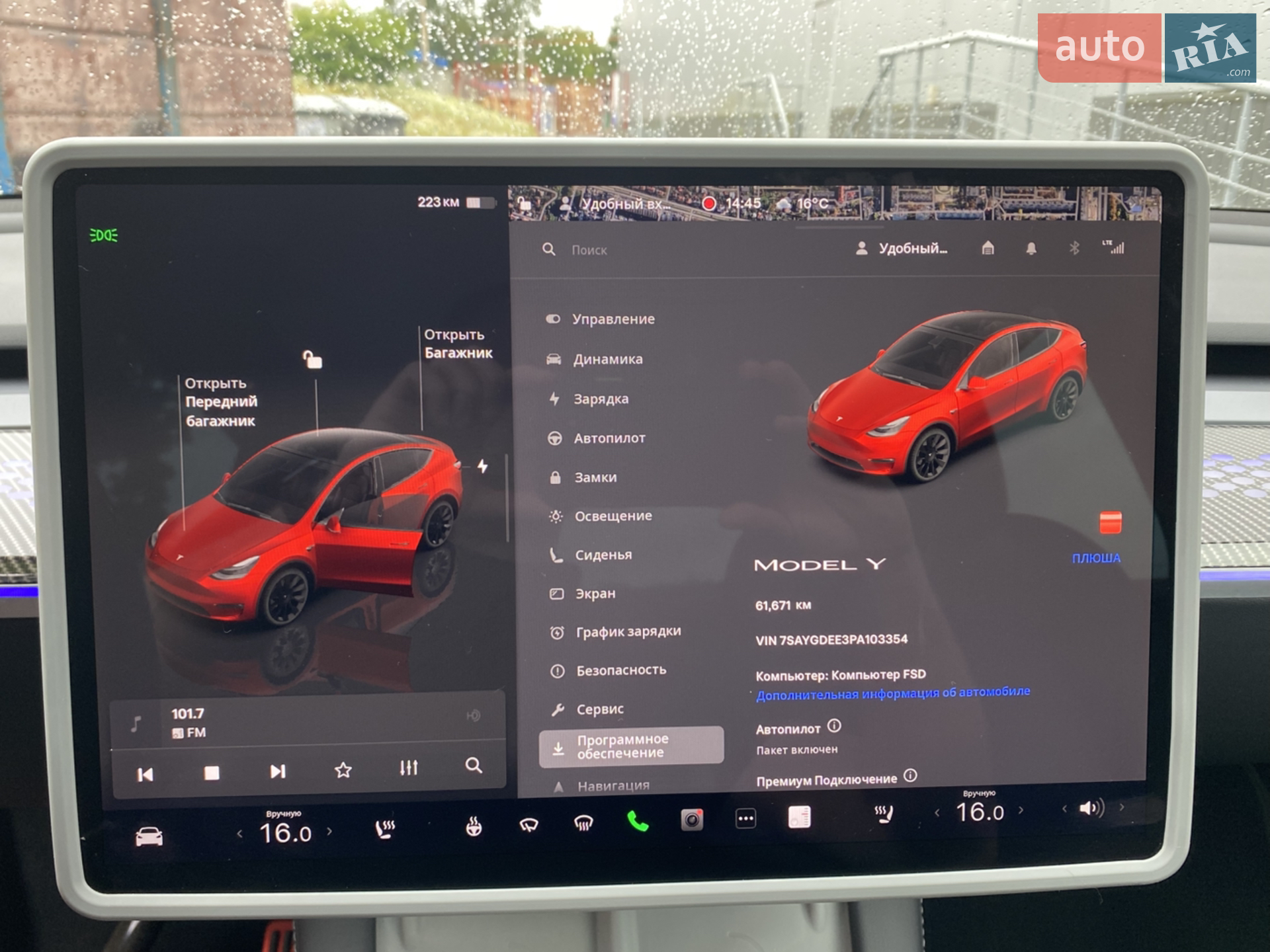Tap the charge port lightning icon
The height and width of the screenshot is (952, 1270).
483,466
